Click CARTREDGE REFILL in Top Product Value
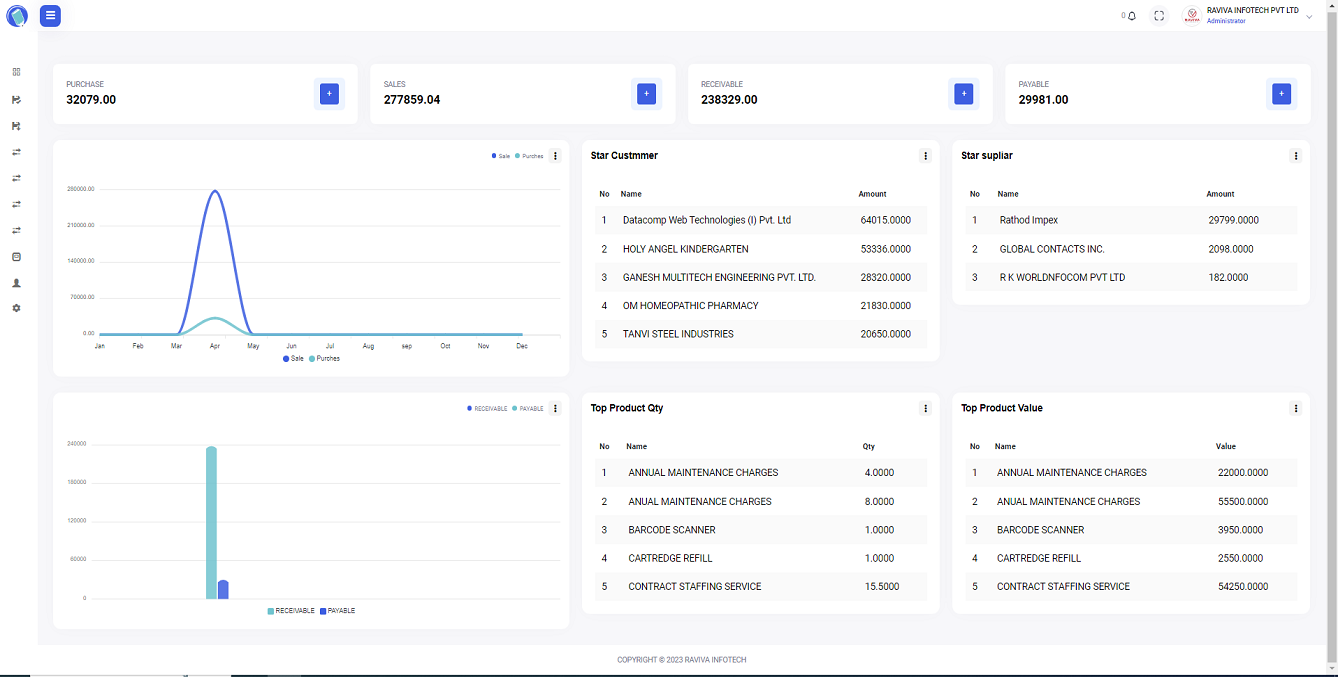This screenshot has height=677, width=1338. coord(1039,558)
